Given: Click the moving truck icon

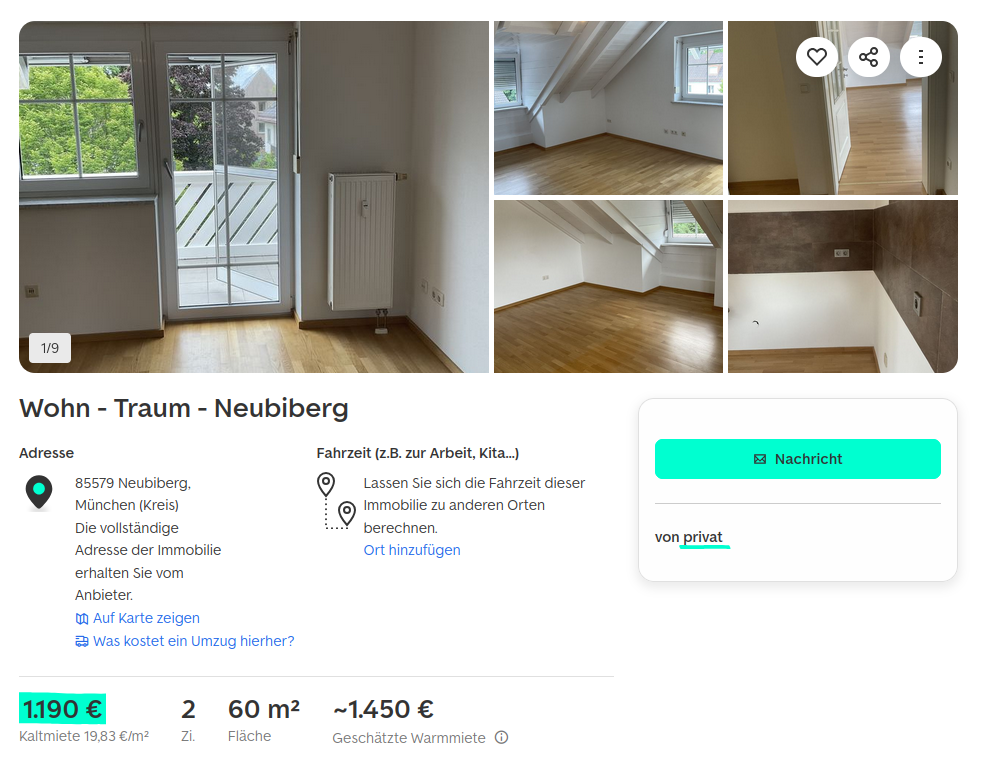Looking at the screenshot, I should click(82, 641).
